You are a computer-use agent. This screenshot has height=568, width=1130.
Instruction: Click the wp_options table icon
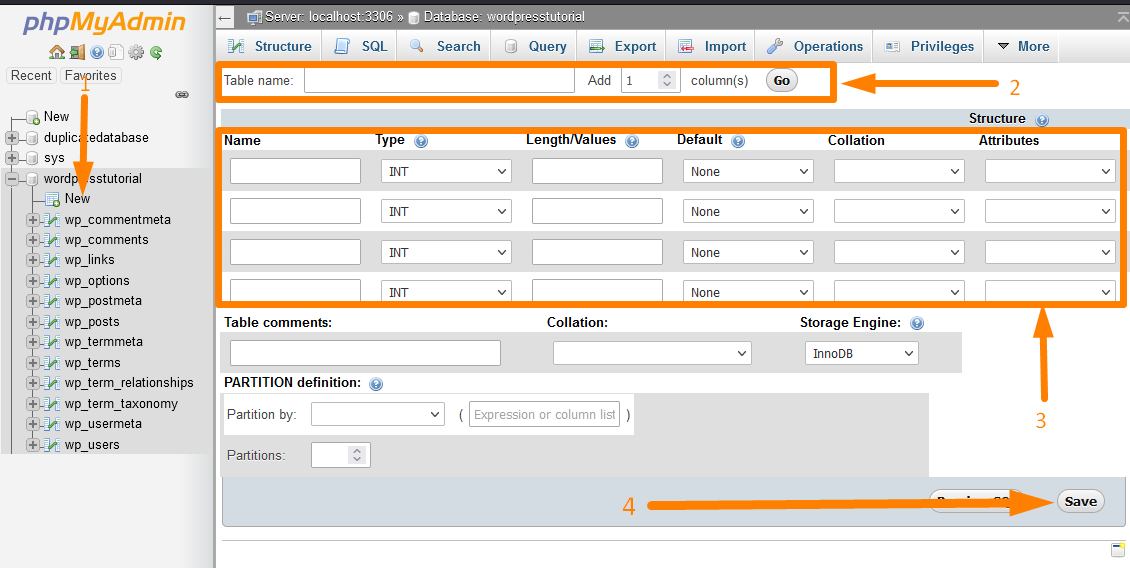(x=51, y=281)
